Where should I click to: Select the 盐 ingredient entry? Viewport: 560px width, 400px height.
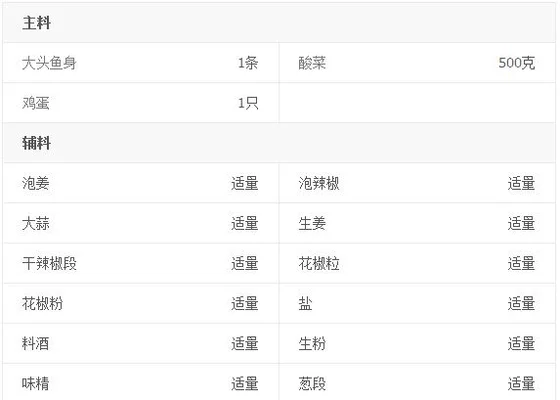(305, 304)
